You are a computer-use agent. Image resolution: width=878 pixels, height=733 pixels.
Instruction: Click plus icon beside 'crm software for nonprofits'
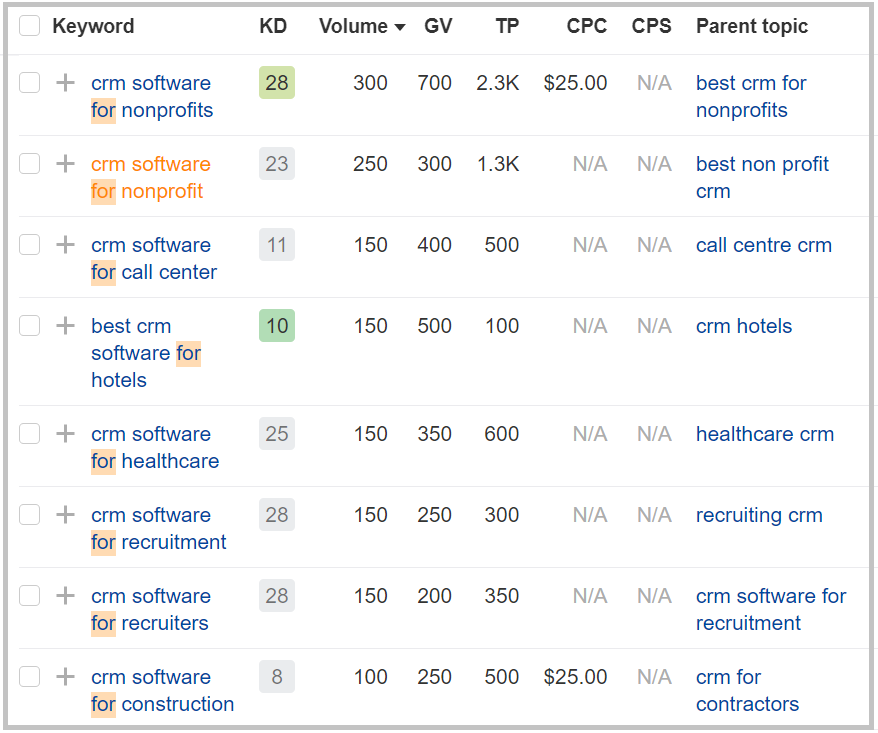(x=65, y=83)
